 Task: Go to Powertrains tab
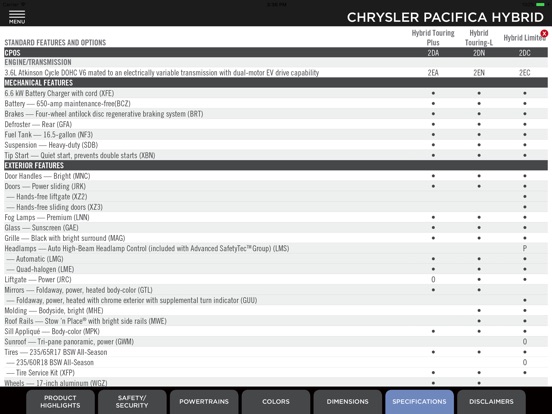[204, 401]
